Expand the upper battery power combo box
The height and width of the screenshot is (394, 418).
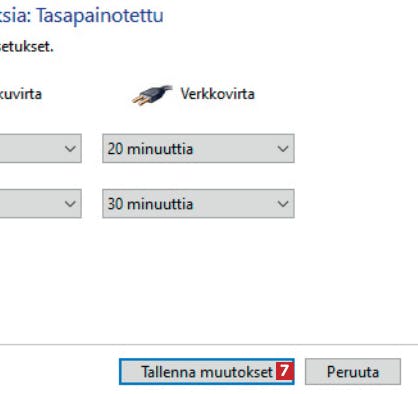(40, 148)
